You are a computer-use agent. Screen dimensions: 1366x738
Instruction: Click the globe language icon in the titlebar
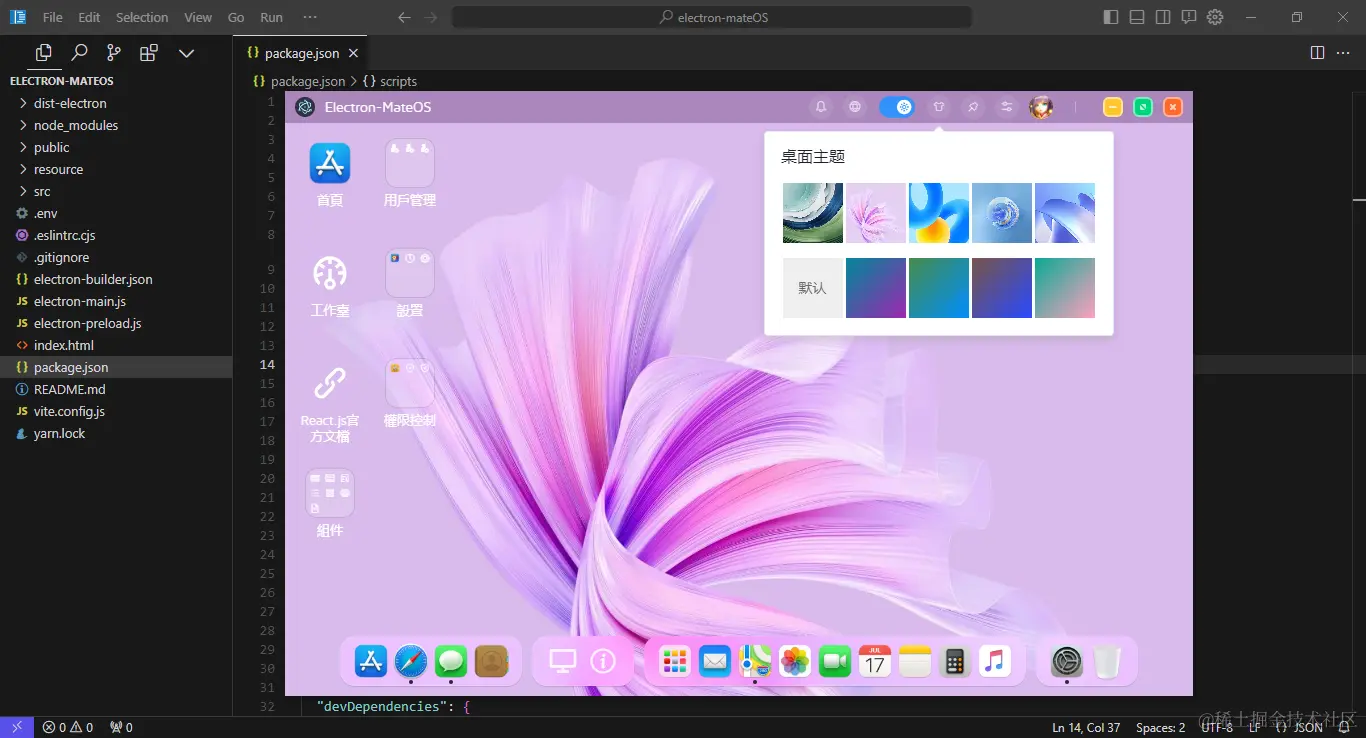click(854, 106)
